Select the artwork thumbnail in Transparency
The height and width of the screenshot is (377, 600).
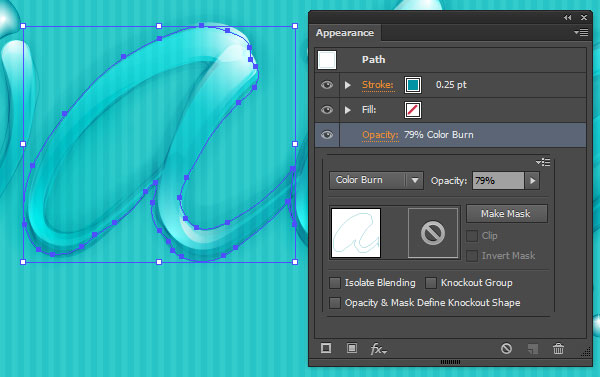click(356, 233)
